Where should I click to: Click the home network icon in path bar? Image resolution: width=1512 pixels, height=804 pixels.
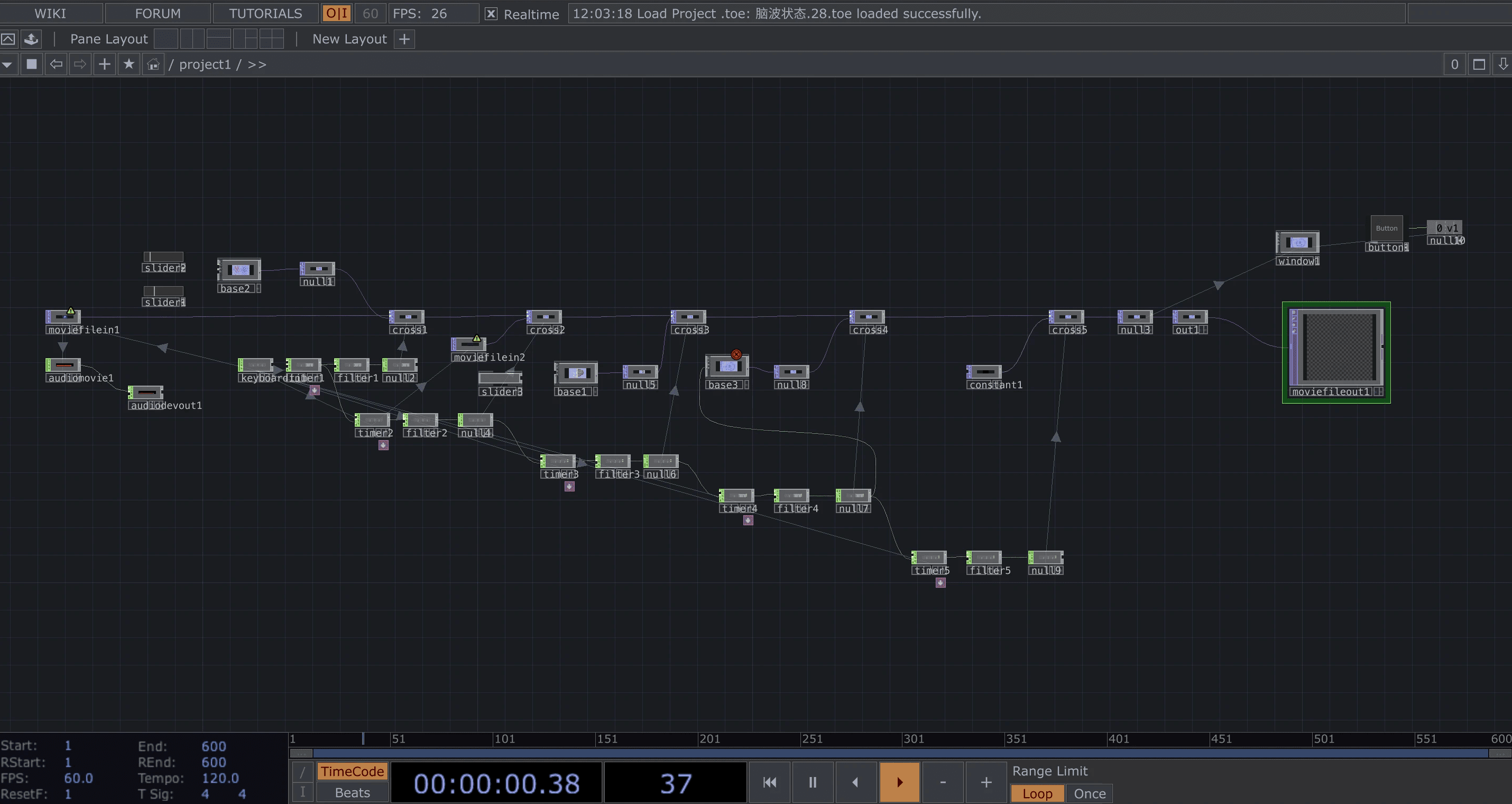pos(153,64)
